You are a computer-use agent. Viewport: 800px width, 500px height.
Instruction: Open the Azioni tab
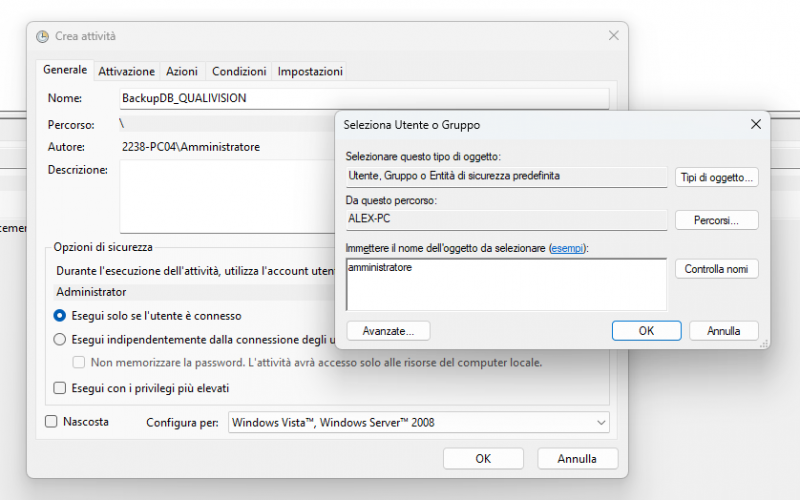[x=182, y=72]
